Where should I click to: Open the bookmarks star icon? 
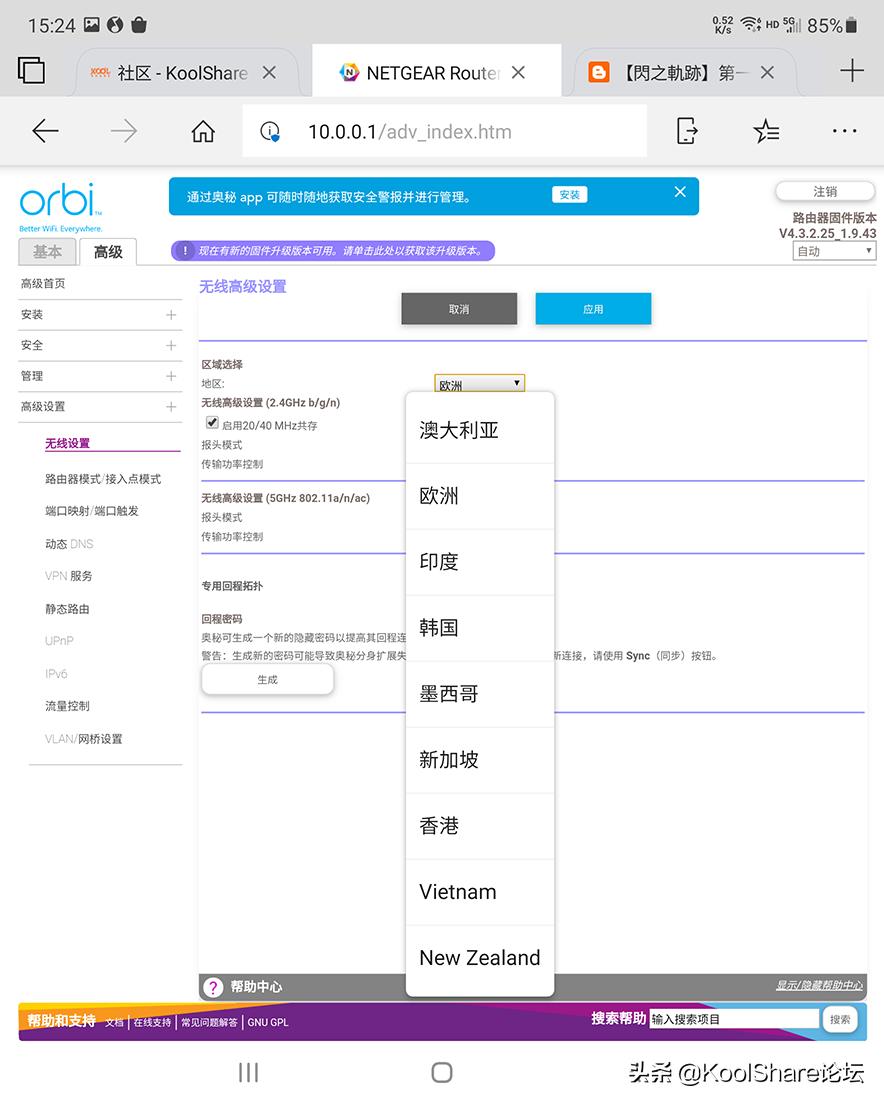click(766, 131)
